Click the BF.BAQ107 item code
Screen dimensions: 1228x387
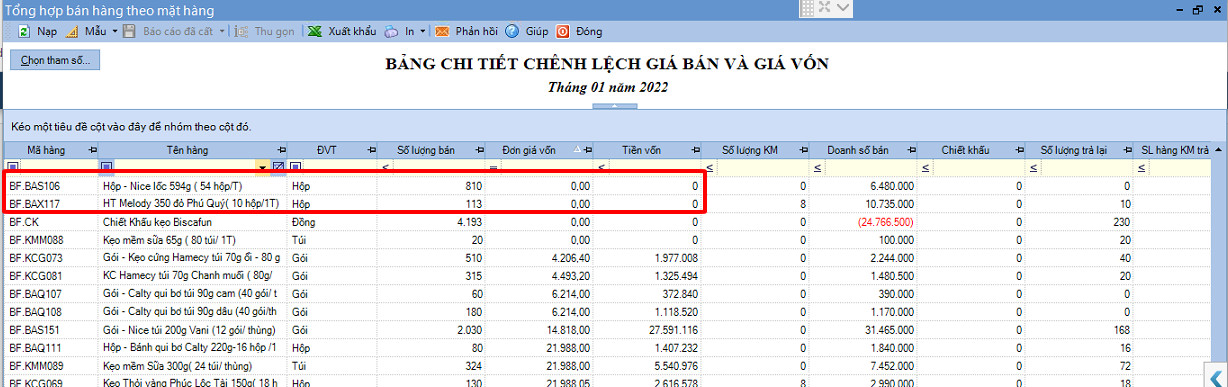coord(34,294)
